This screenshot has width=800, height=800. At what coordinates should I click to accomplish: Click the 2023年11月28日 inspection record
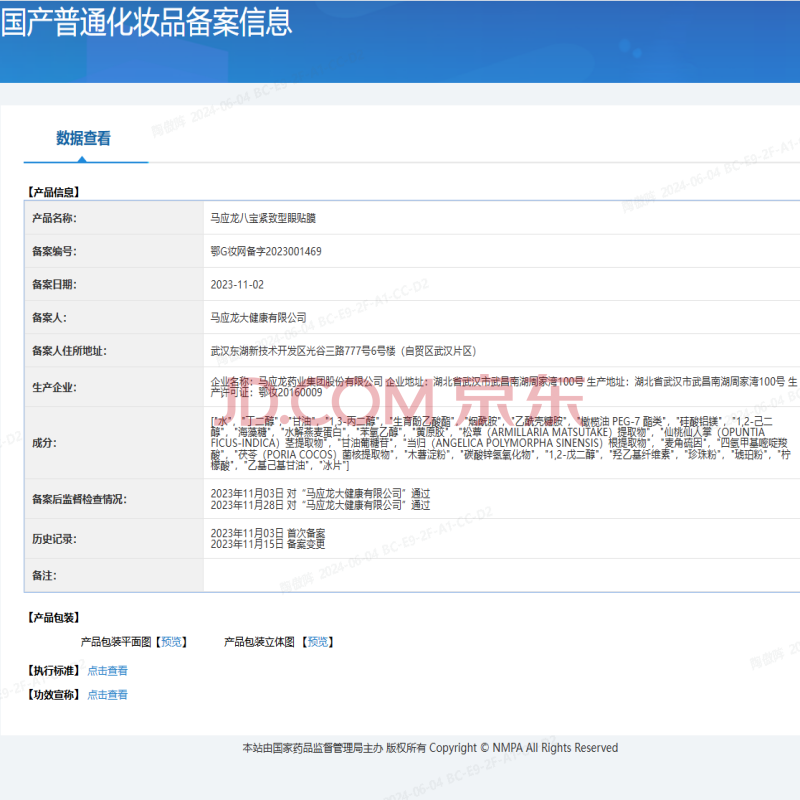320,506
